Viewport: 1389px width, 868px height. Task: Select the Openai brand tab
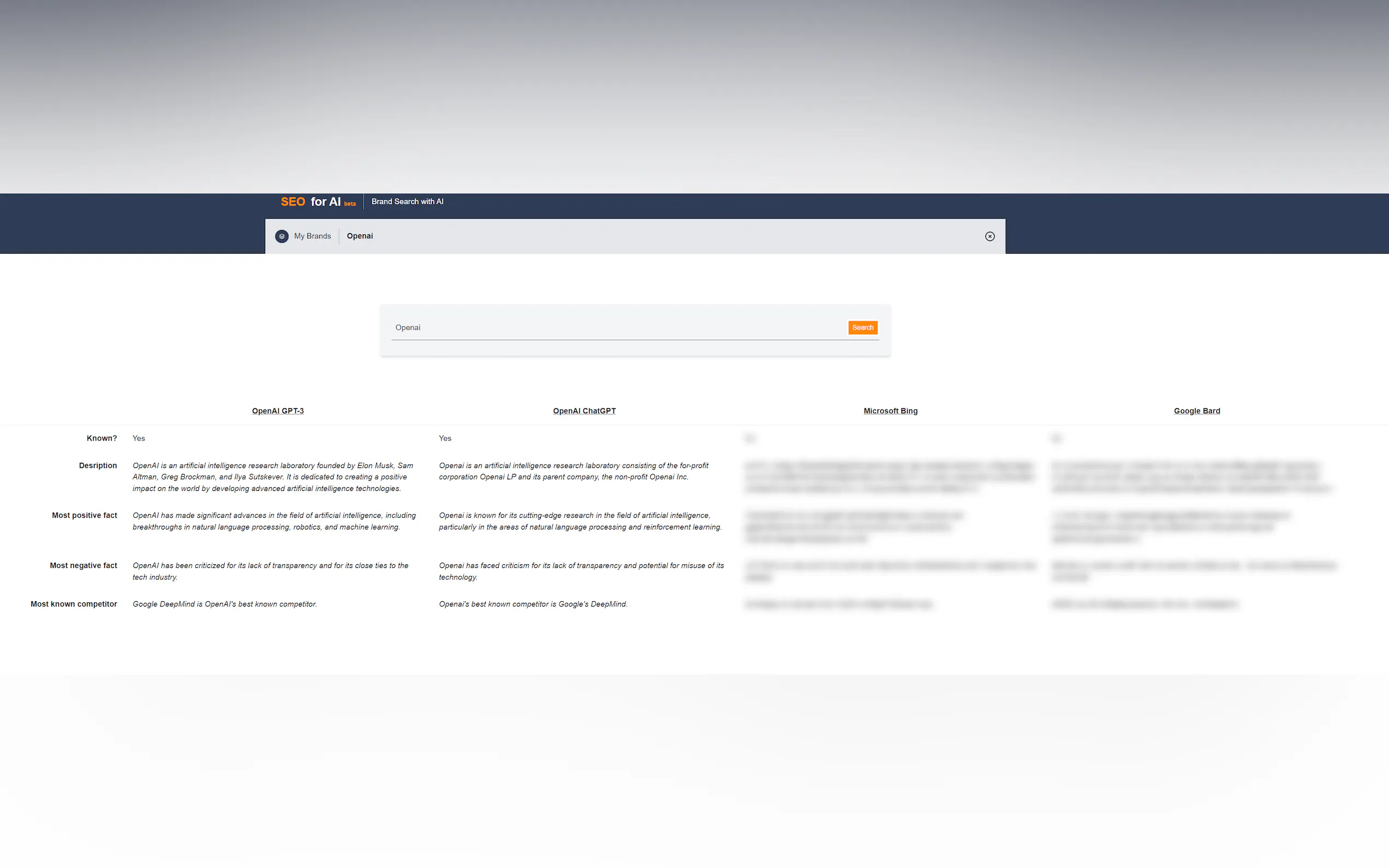pos(359,236)
